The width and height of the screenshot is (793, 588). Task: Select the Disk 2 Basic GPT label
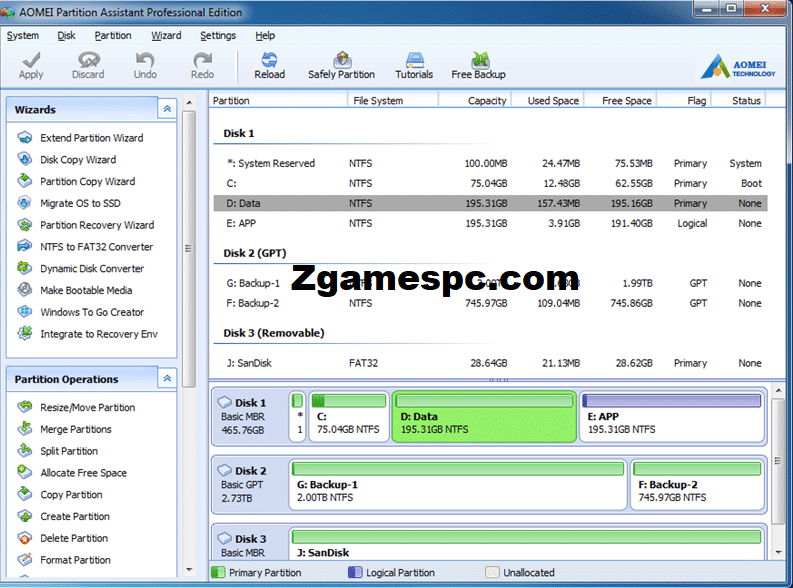(x=249, y=484)
